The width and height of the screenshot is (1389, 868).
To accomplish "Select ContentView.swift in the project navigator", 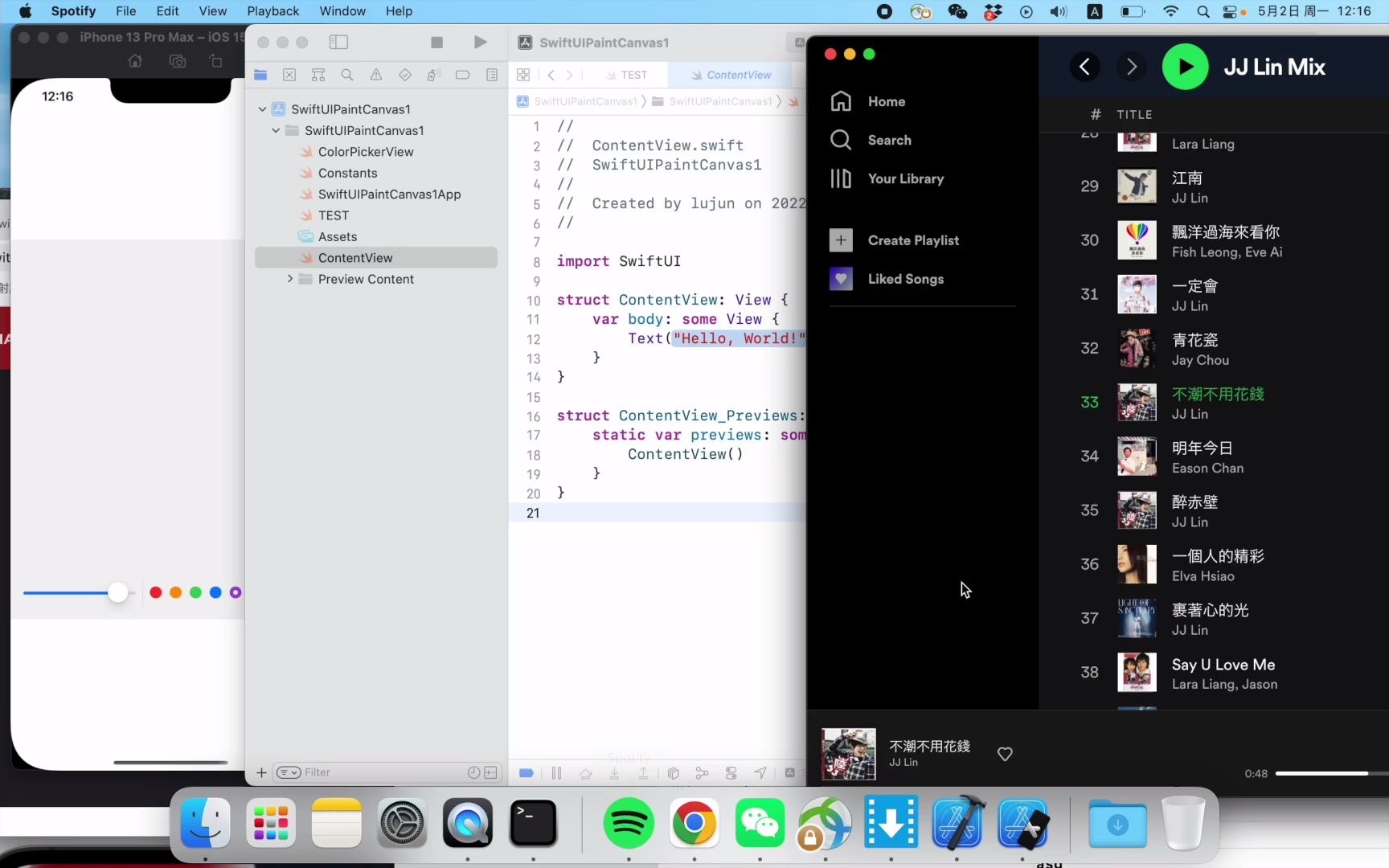I will tap(355, 257).
